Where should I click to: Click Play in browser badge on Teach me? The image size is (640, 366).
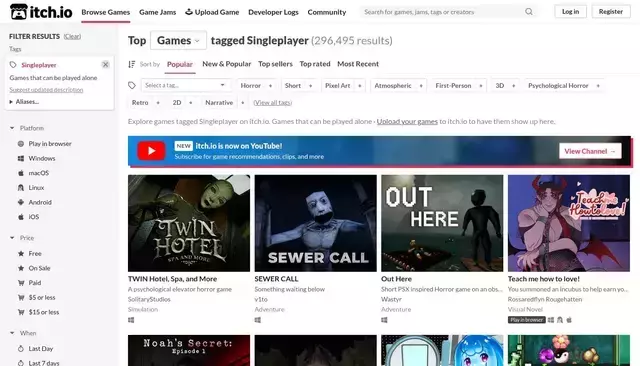(x=527, y=320)
